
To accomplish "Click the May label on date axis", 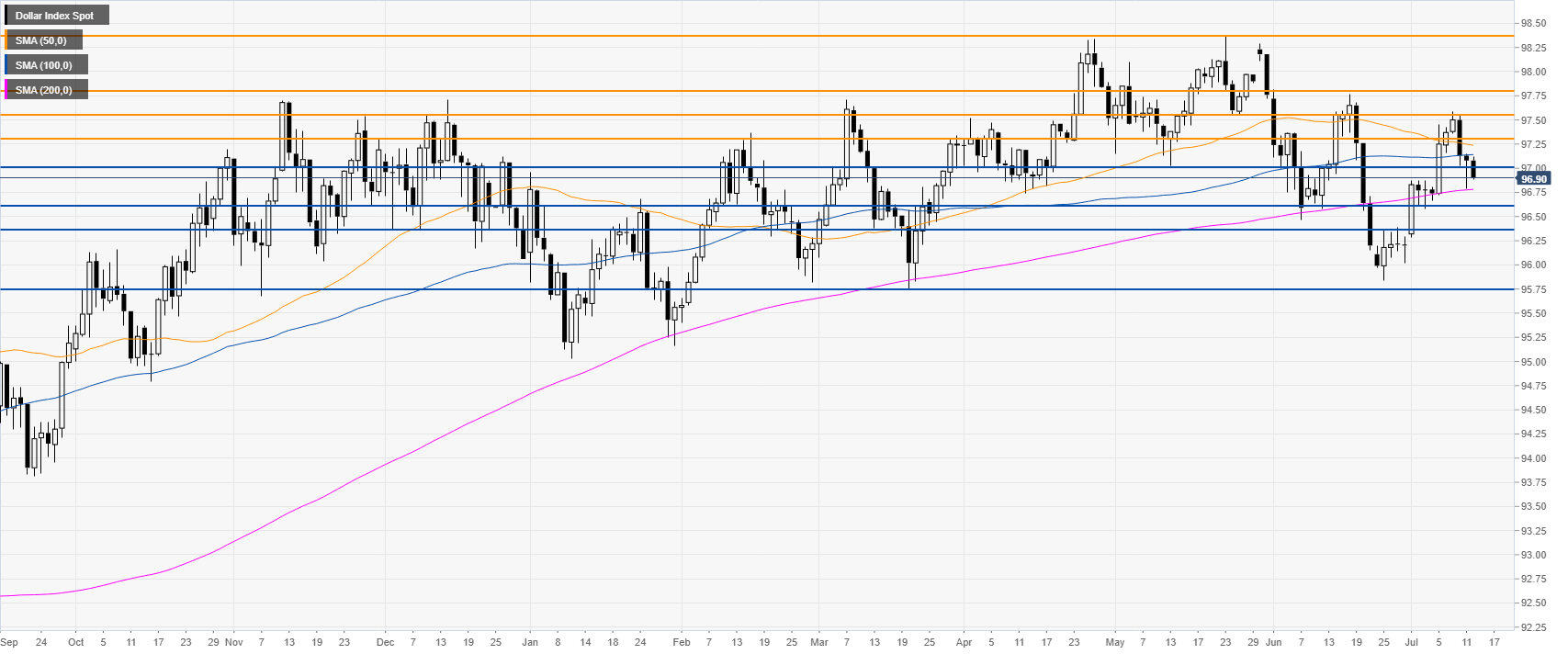I will 1115,642.
